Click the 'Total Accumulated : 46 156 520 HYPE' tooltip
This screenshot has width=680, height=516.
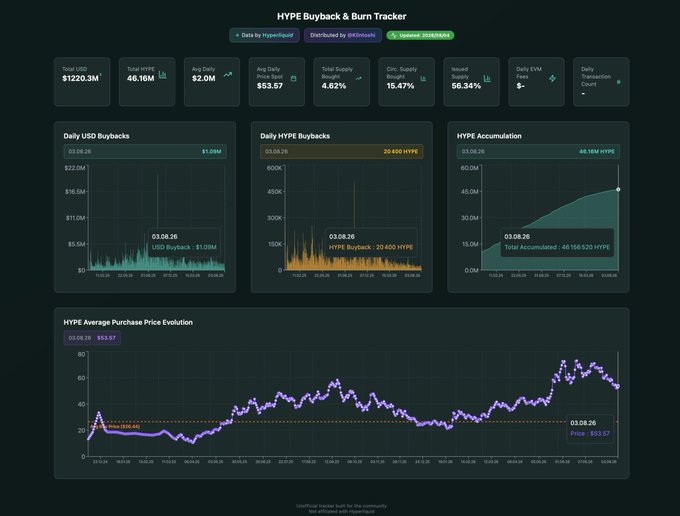point(557,242)
